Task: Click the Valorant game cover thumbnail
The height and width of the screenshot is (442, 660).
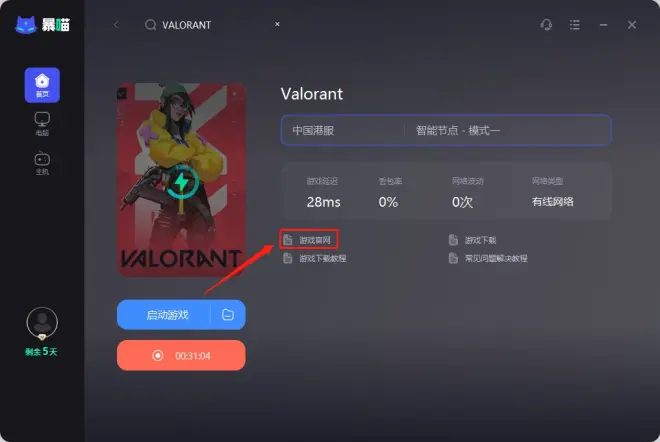Action: pyautogui.click(x=181, y=180)
